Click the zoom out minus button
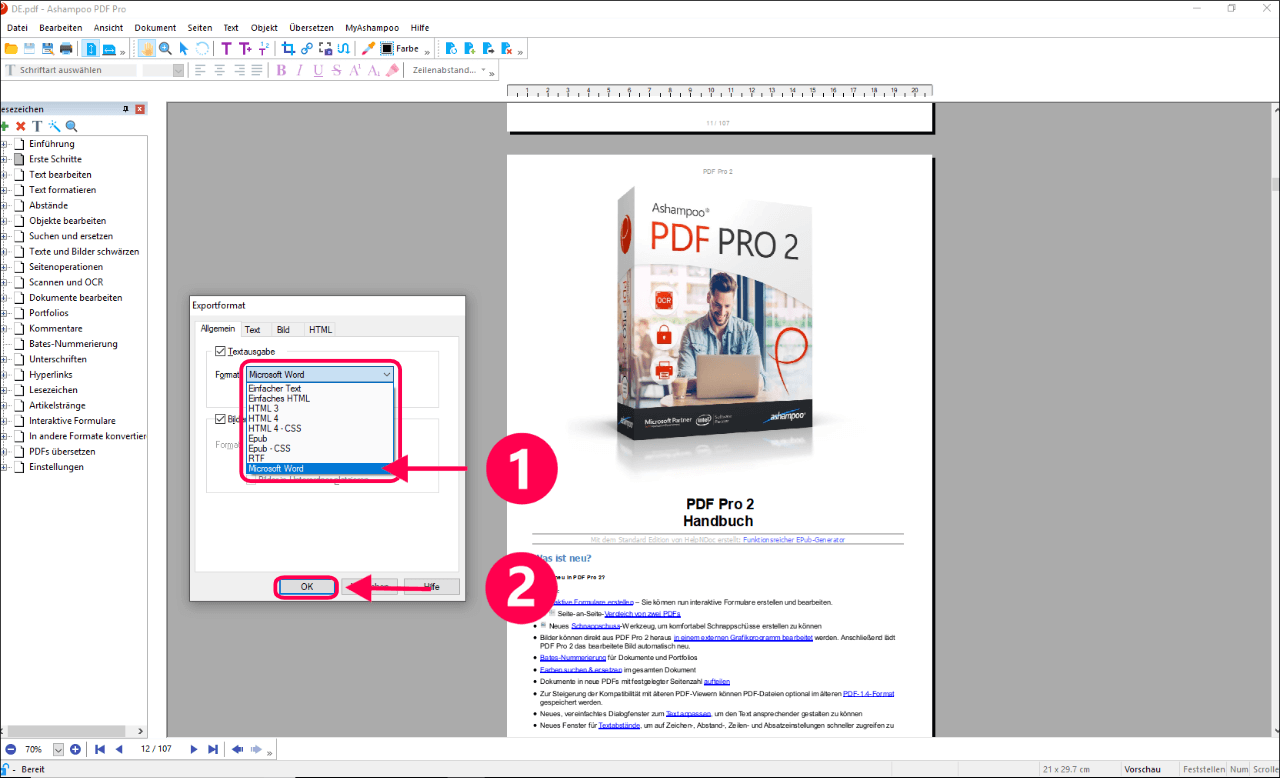 coord(10,749)
